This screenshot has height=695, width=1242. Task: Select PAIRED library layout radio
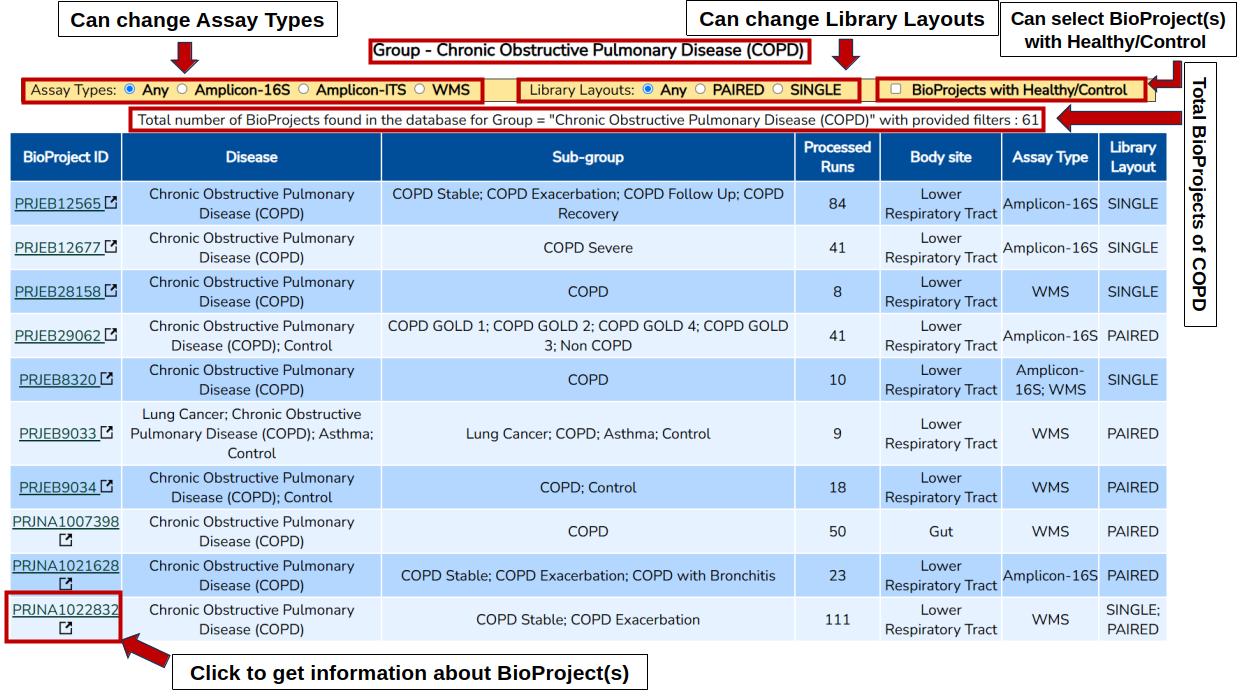click(x=700, y=89)
